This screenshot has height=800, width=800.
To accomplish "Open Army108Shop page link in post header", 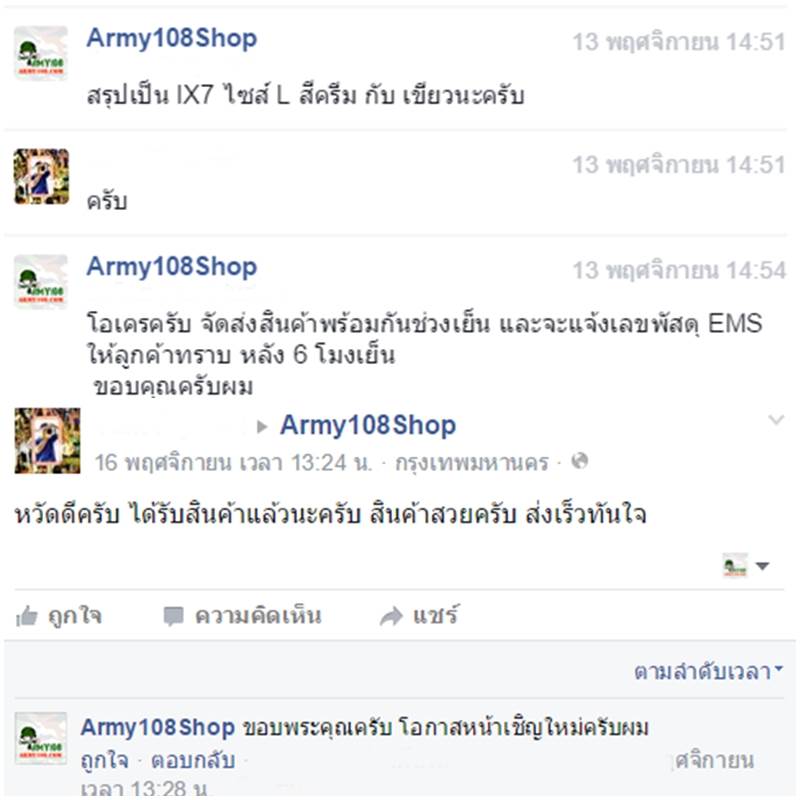I will click(368, 425).
